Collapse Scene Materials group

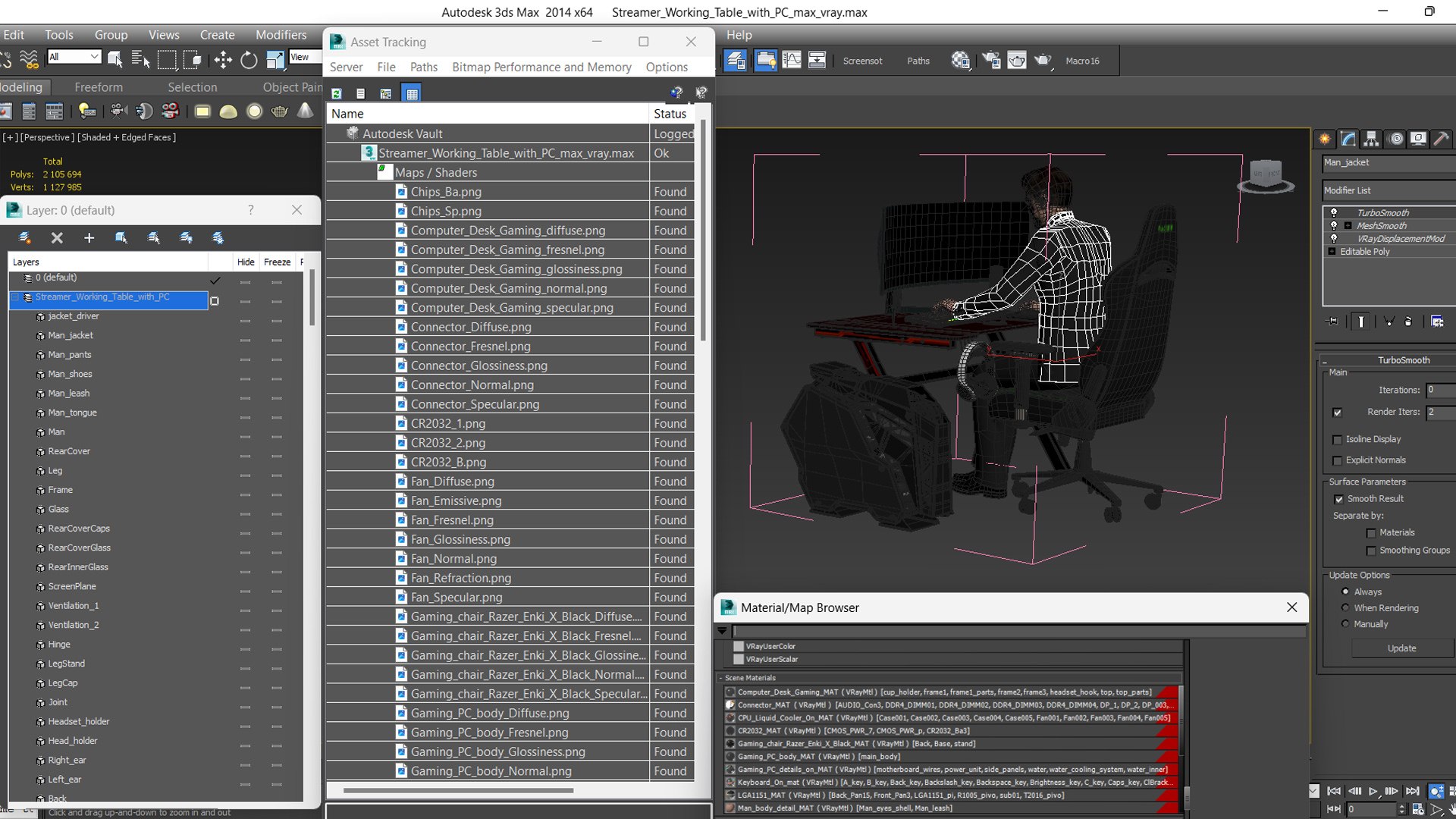click(720, 678)
